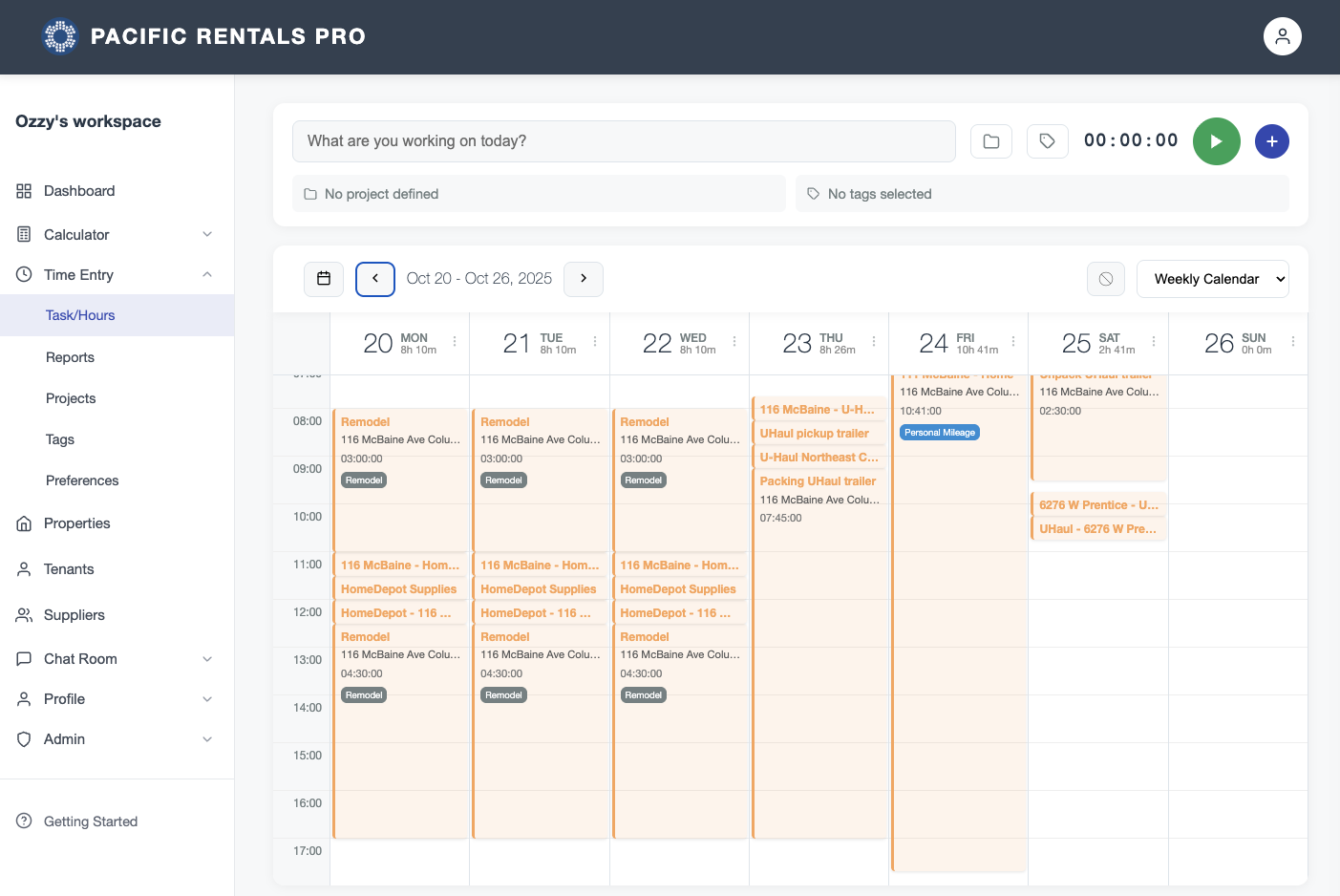Open the Tags page from the sidebar

(x=59, y=439)
